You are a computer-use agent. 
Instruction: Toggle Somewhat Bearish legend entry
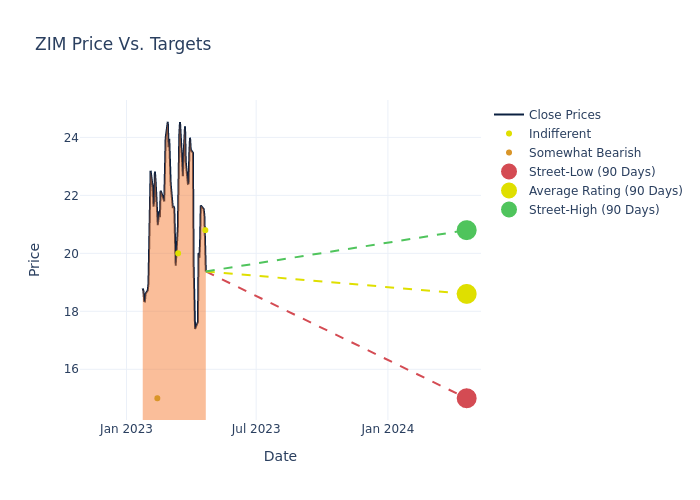click(584, 153)
